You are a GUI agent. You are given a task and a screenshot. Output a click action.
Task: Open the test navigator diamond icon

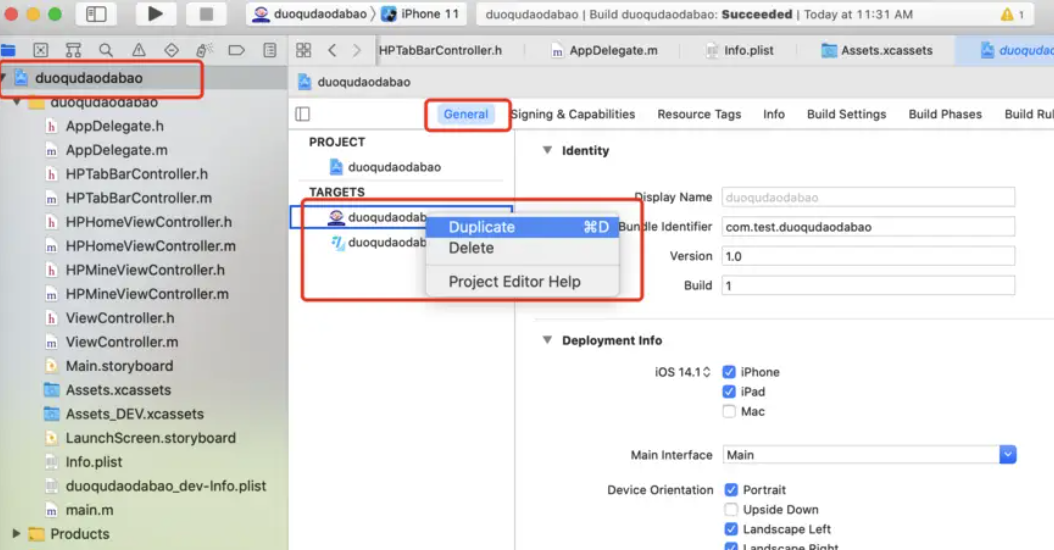[171, 50]
